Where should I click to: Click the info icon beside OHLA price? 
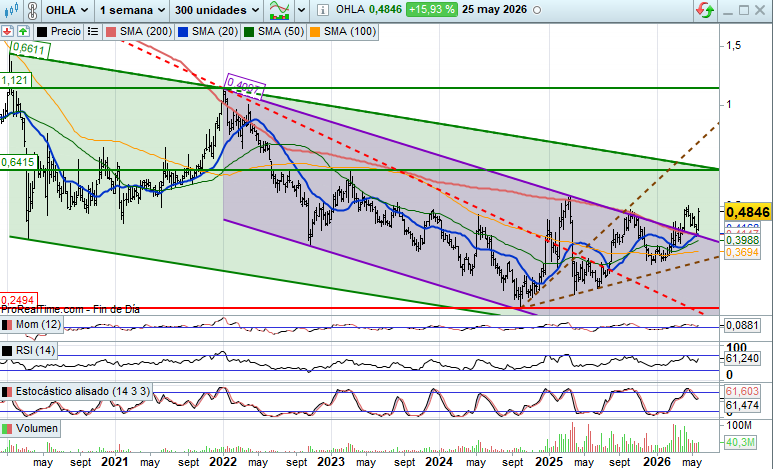pyautogui.click(x=322, y=10)
